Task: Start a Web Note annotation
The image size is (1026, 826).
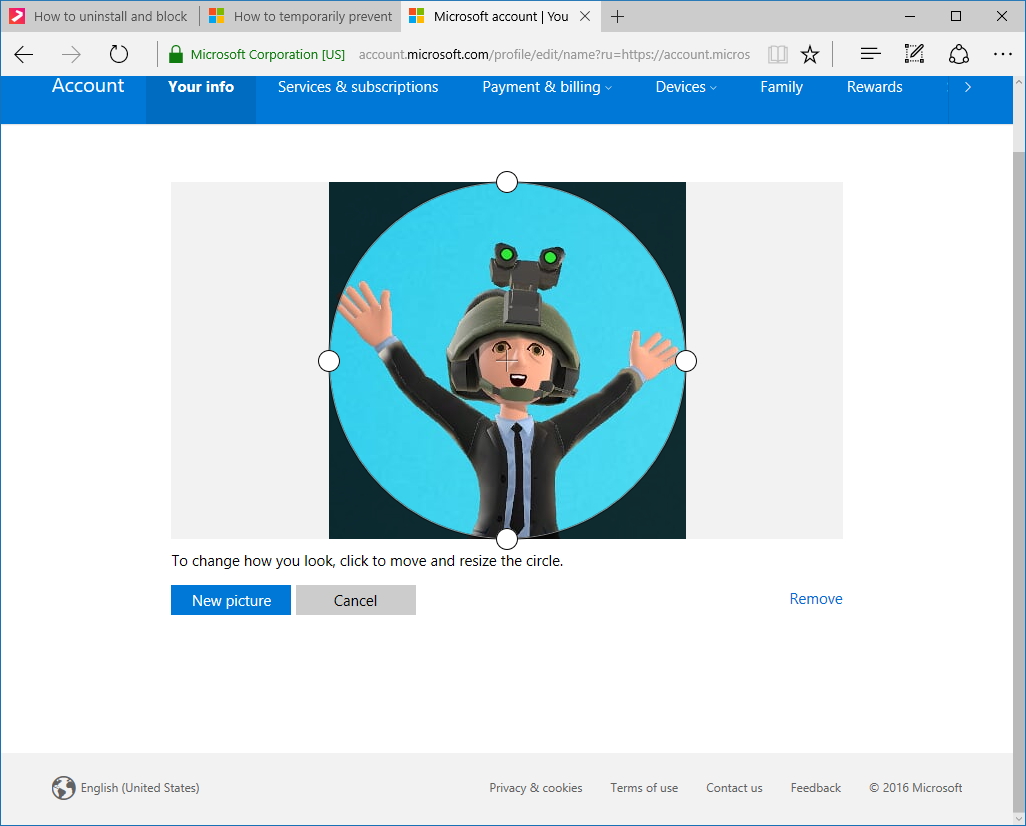Action: pyautogui.click(x=913, y=54)
